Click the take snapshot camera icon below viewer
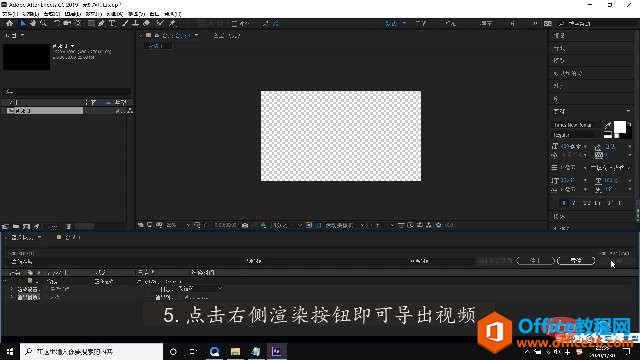The height and width of the screenshot is (360, 640). [x=245, y=225]
